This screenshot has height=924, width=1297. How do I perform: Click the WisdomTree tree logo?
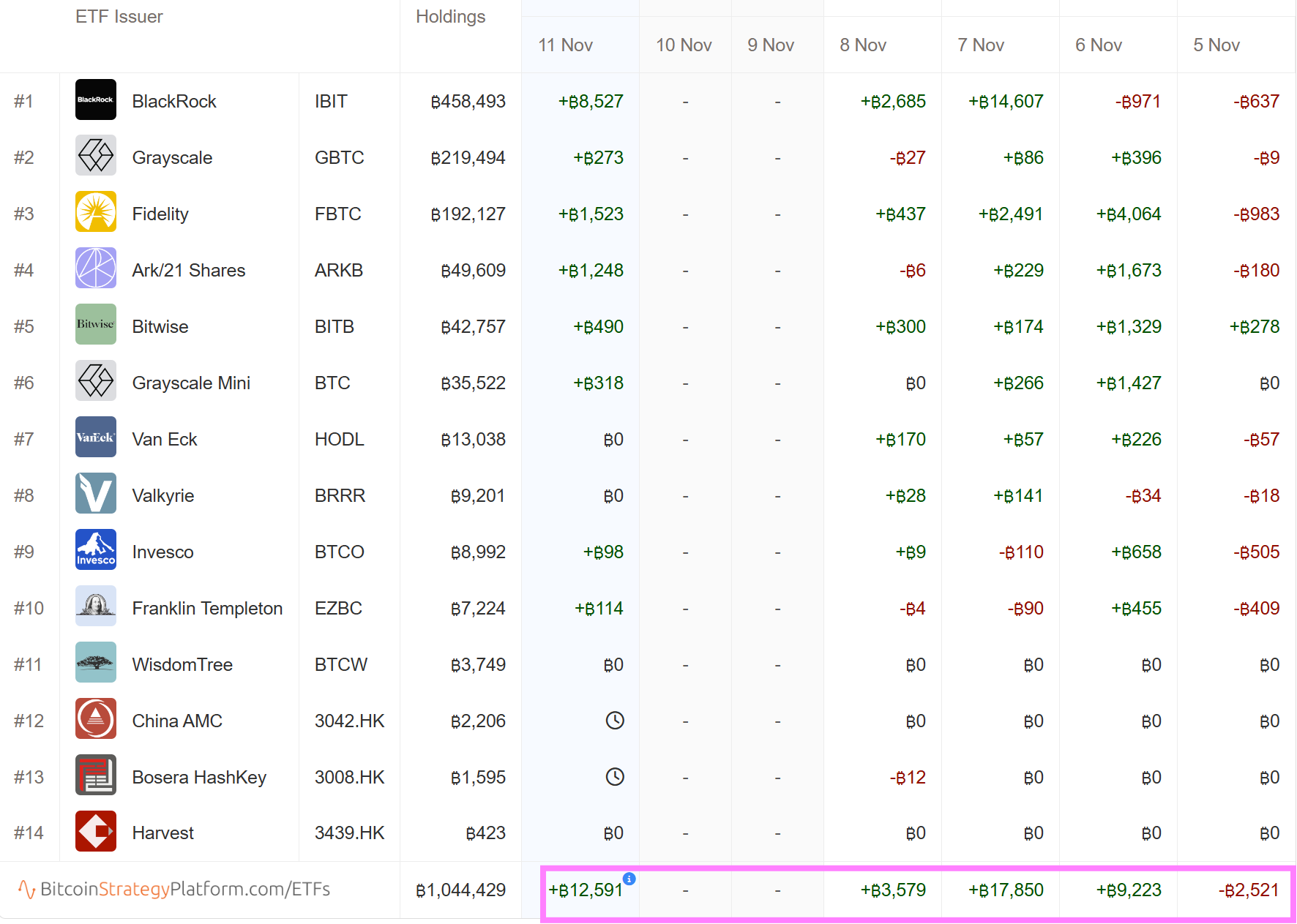point(95,663)
